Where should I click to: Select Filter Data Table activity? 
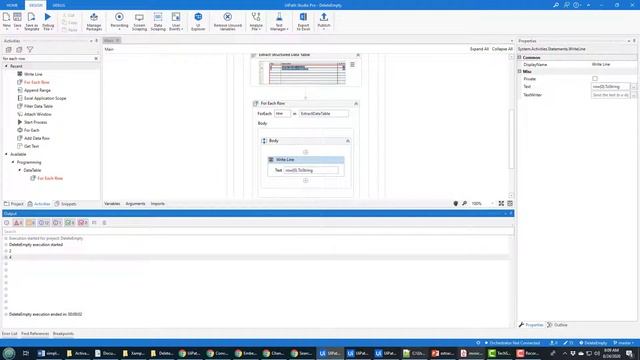pyautogui.click(x=38, y=106)
